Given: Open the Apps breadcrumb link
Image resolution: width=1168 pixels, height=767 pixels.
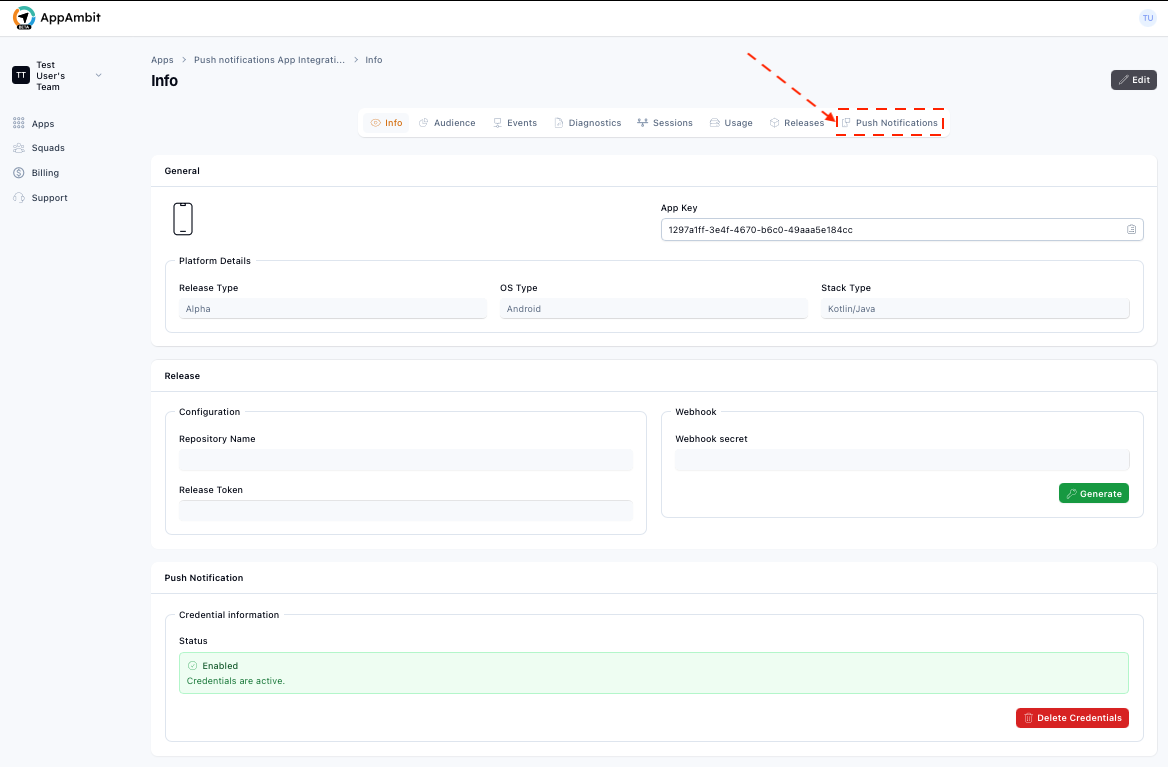Looking at the screenshot, I should point(162,59).
